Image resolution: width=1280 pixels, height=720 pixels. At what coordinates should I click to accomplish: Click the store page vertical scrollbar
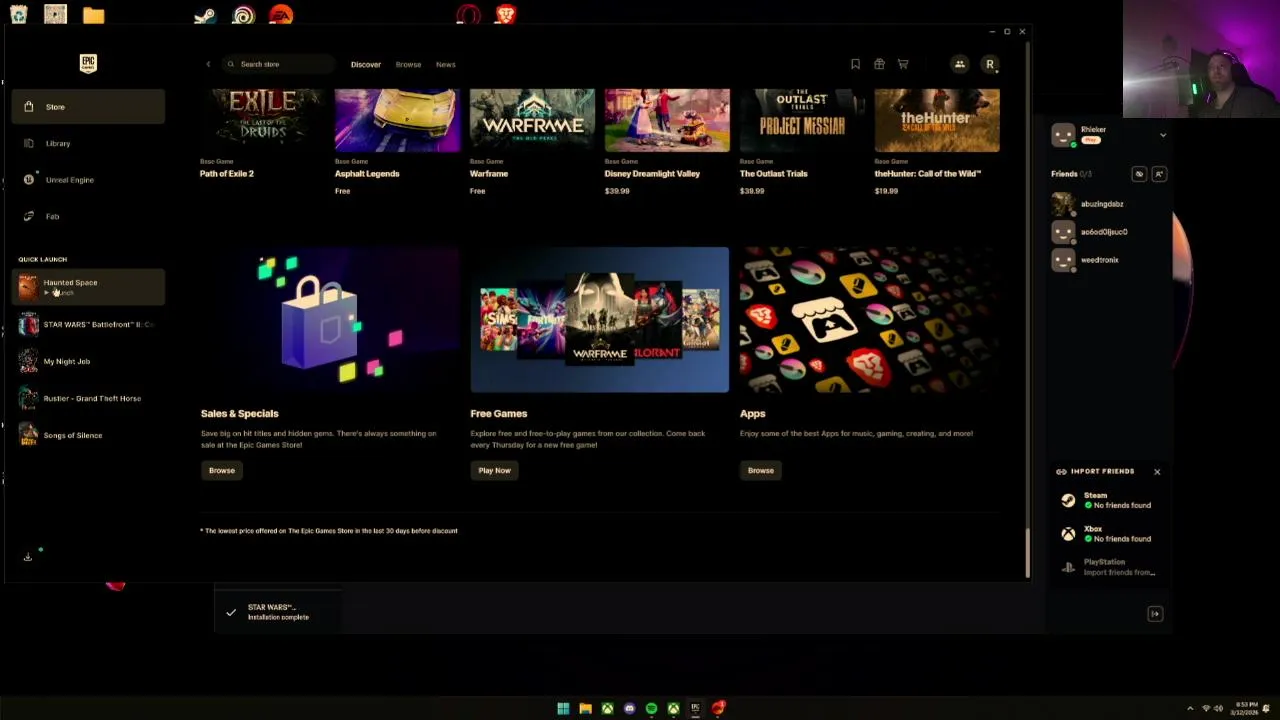[1027, 551]
